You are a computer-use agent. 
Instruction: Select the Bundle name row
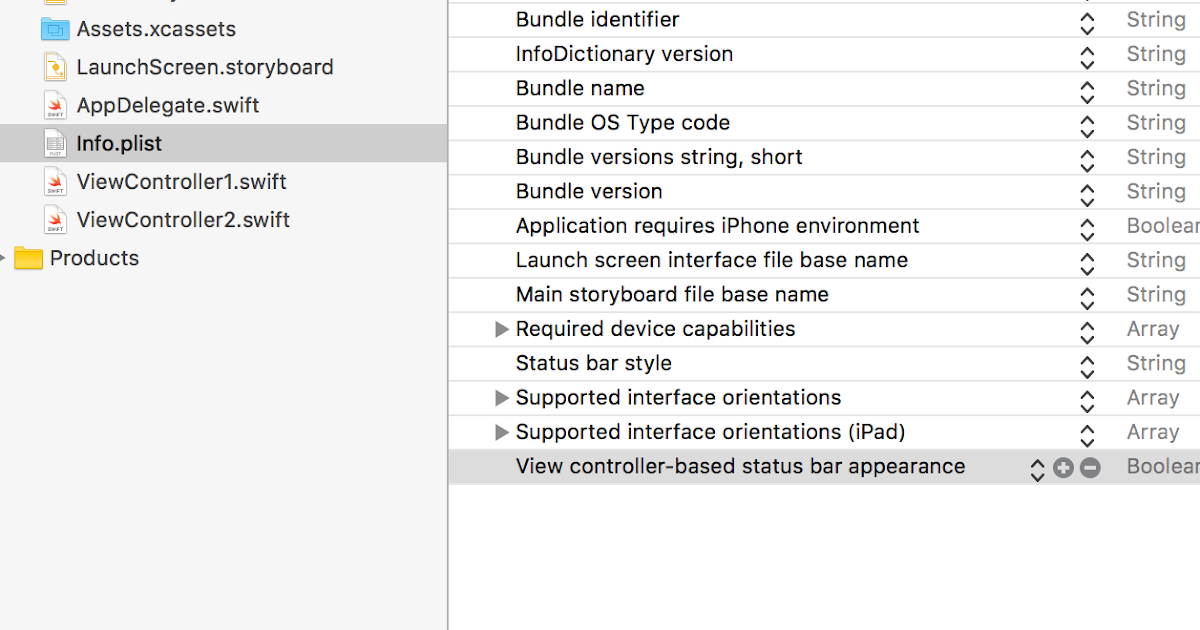click(x=580, y=88)
